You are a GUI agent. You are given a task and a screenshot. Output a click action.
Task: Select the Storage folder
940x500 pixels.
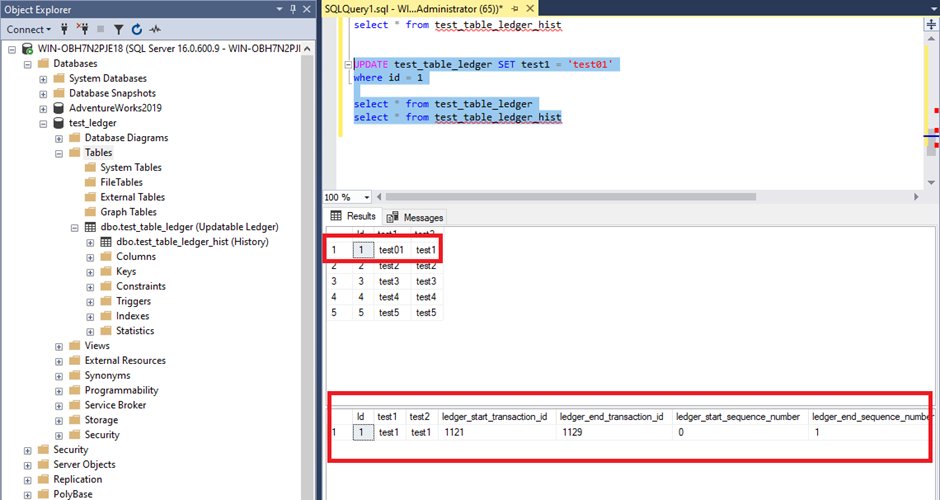click(94, 420)
